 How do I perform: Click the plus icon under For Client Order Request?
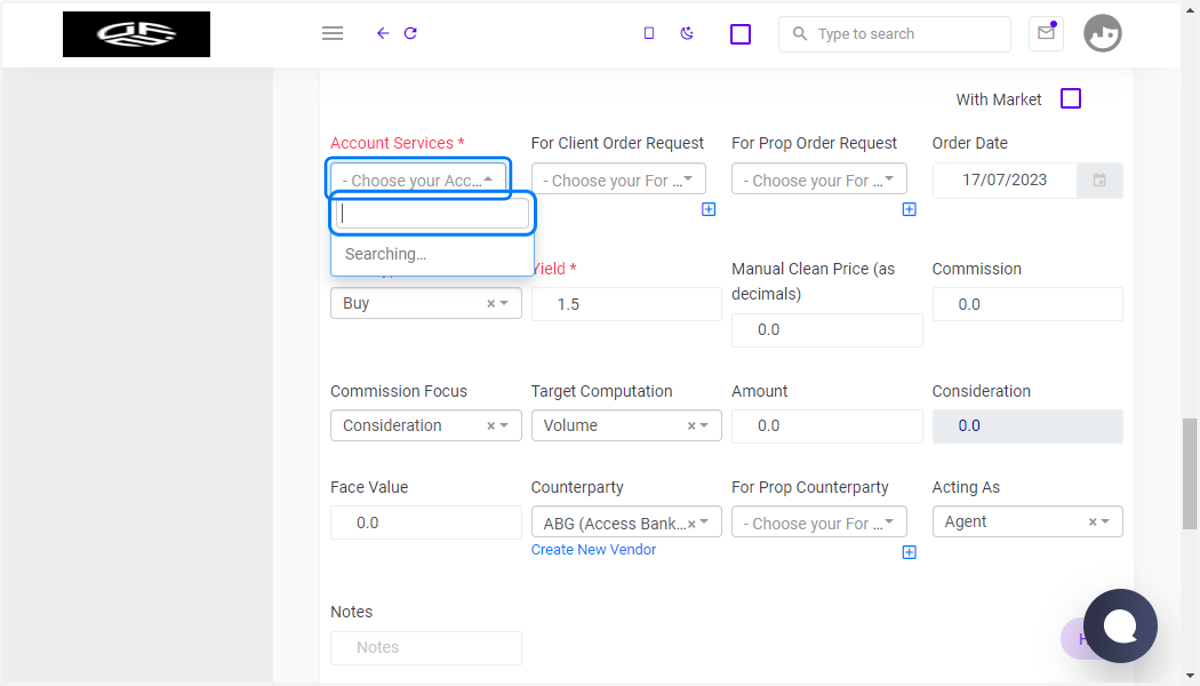(708, 209)
